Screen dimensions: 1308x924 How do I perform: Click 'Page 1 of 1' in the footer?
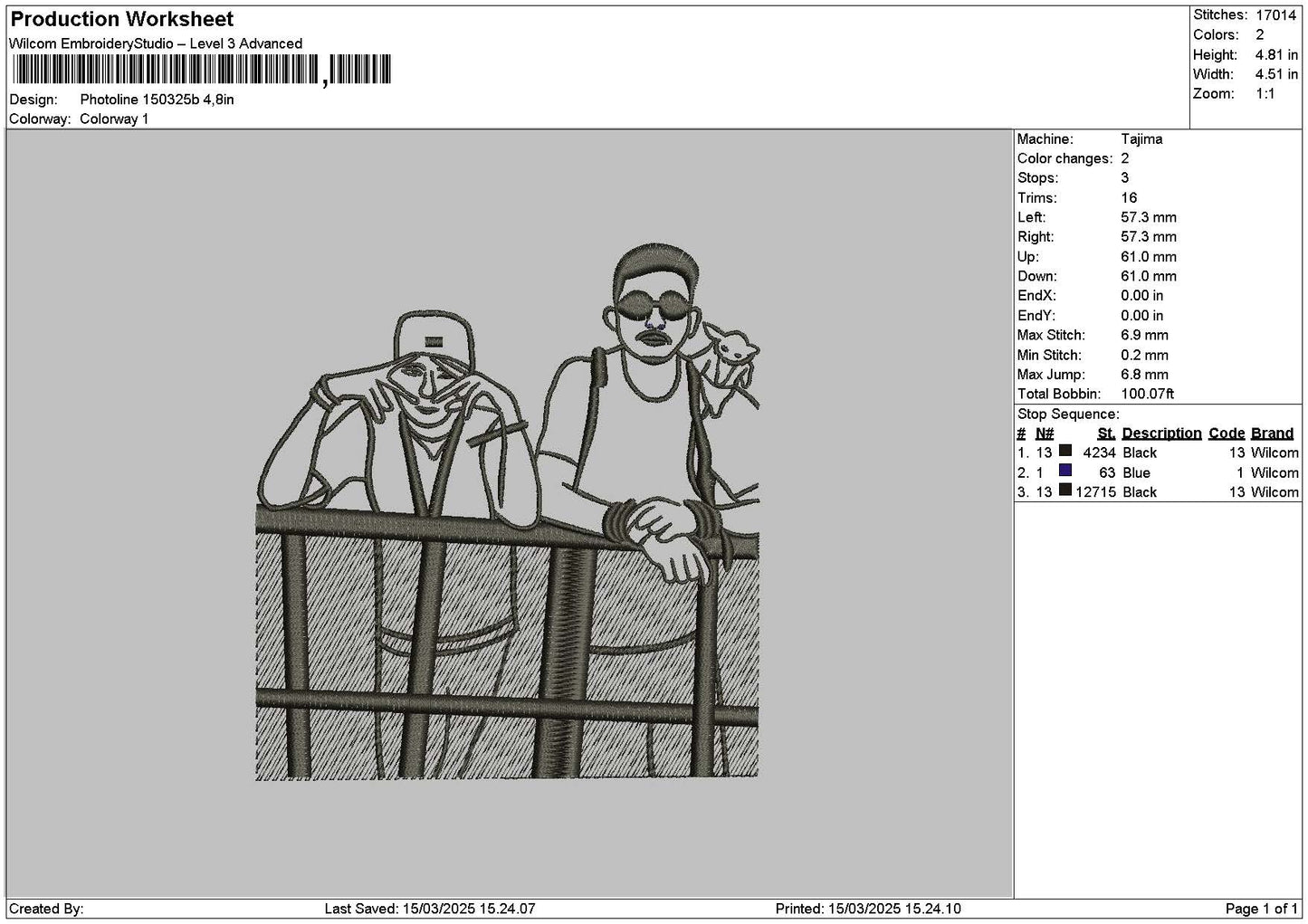point(1262,909)
